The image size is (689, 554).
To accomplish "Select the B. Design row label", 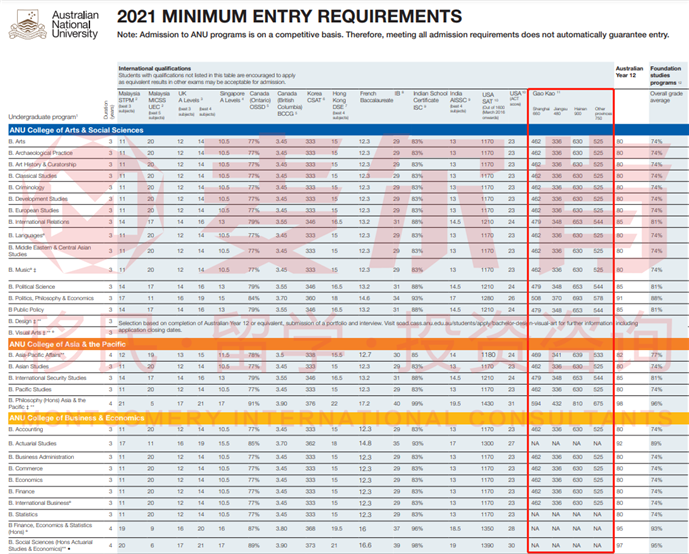I will (x=25, y=321).
